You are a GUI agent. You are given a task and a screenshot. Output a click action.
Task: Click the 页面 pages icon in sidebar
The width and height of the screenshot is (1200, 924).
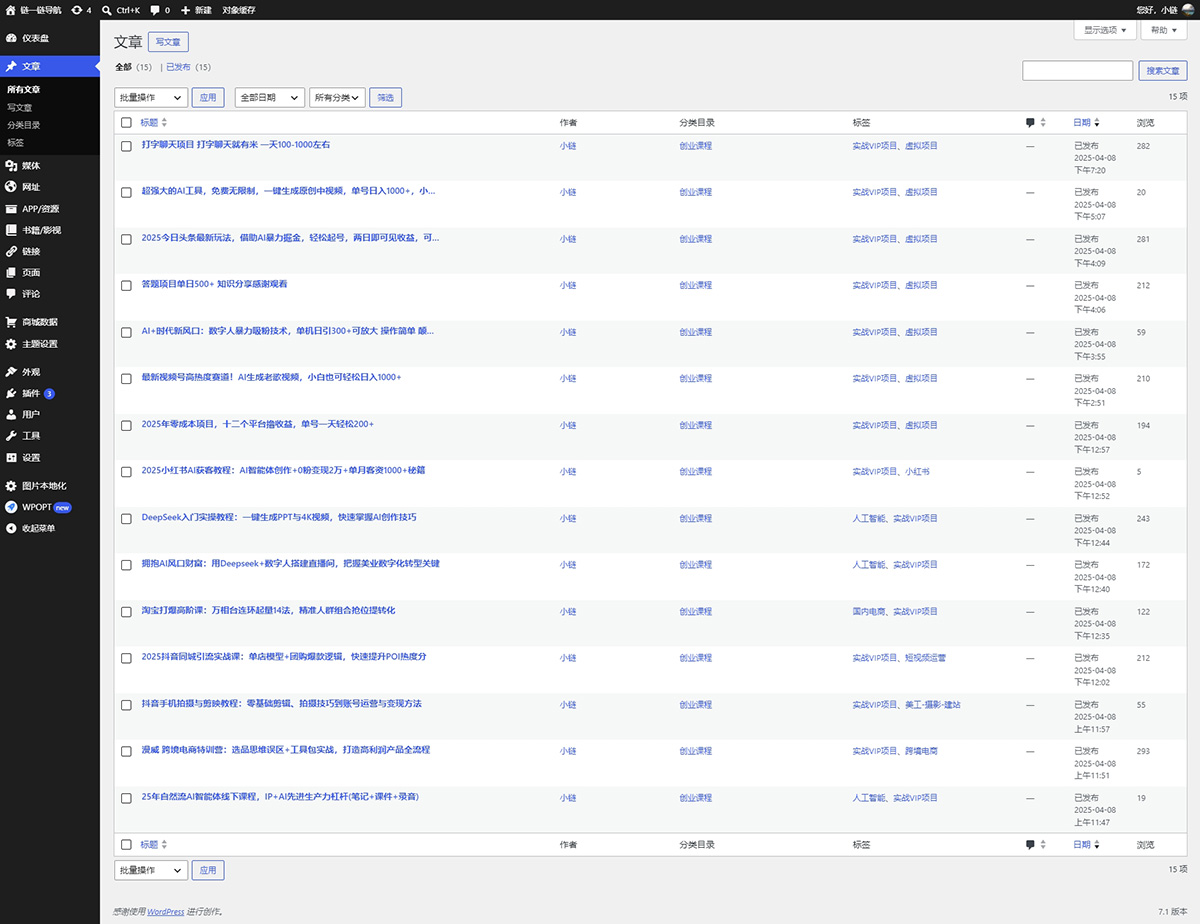pos(11,272)
